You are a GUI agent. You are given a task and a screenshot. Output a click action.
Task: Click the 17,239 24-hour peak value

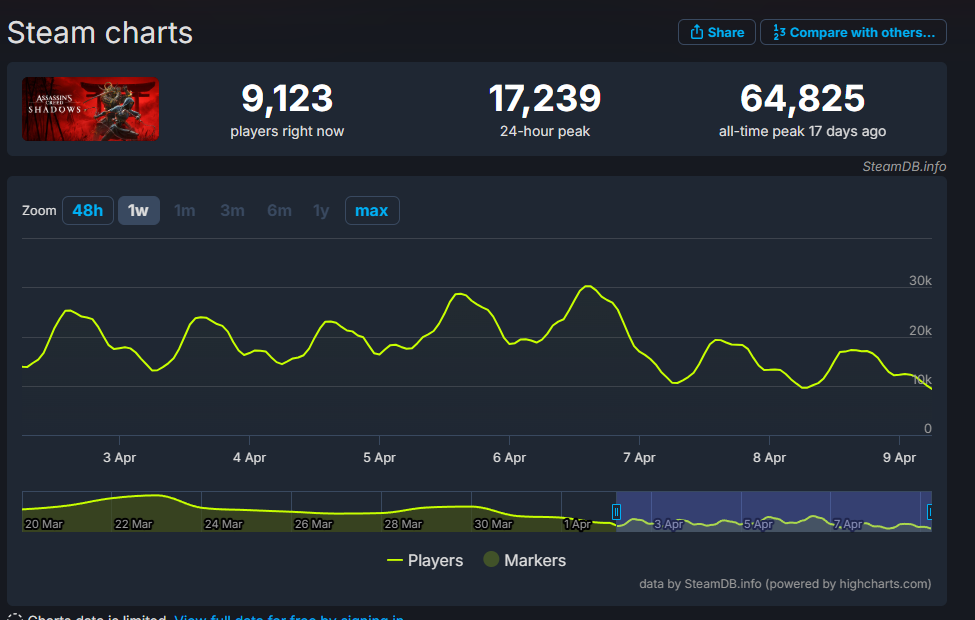(x=545, y=98)
